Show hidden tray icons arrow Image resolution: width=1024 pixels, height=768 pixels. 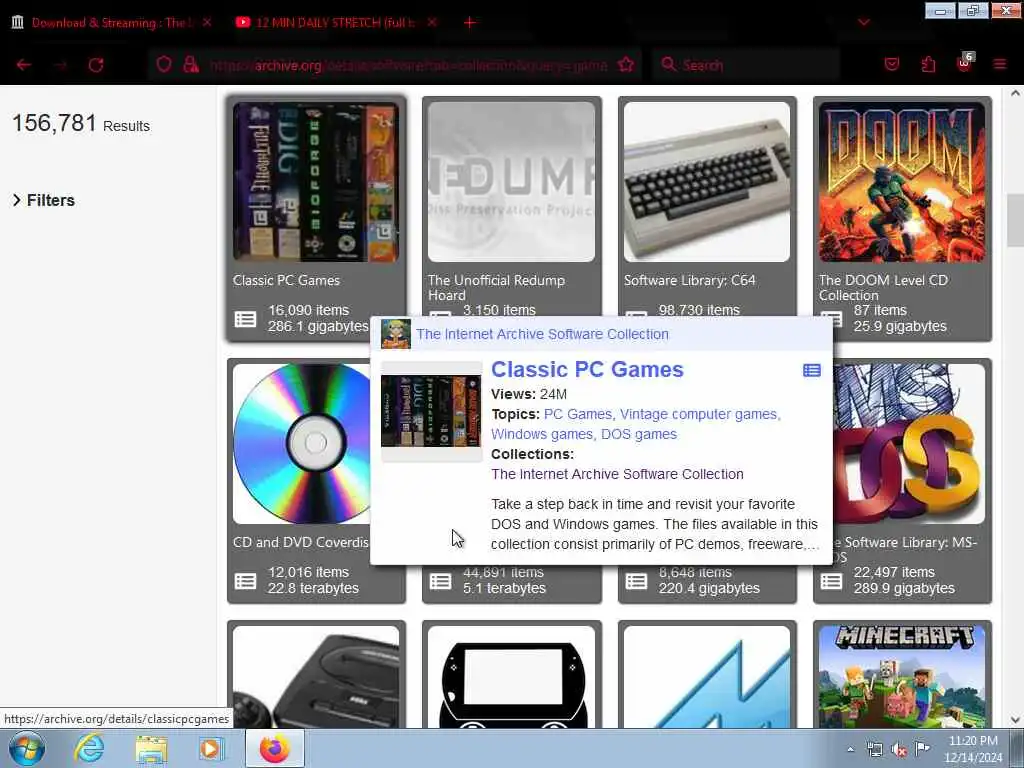click(850, 749)
